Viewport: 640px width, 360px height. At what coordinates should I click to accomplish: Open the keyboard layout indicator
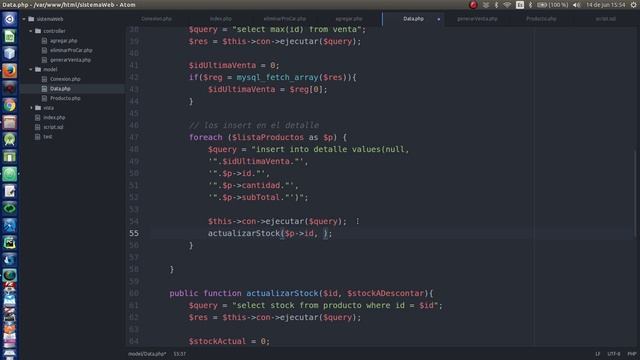coord(520,5)
